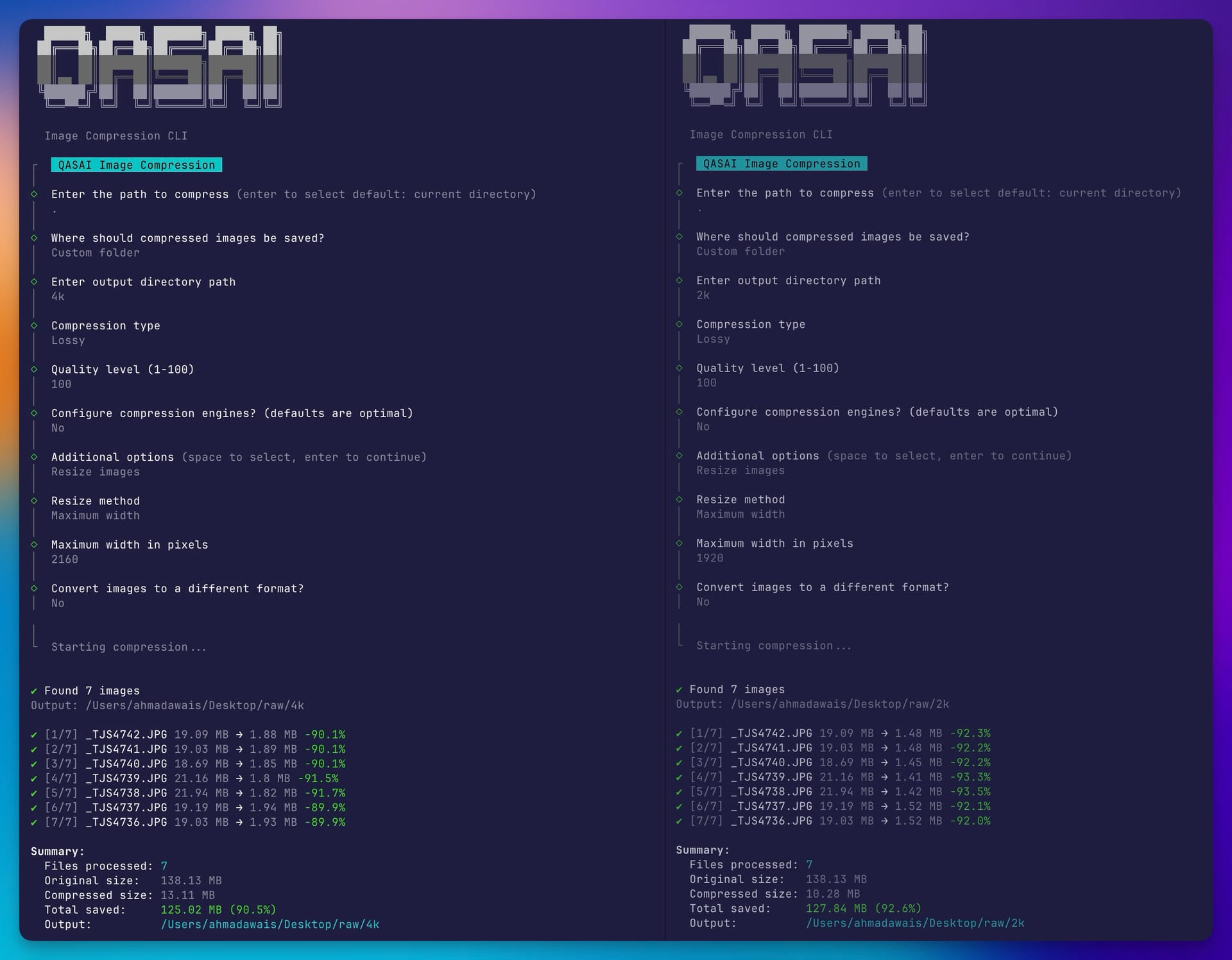
Task: Click the QASAI ASCII logo in left pane
Action: (x=159, y=66)
